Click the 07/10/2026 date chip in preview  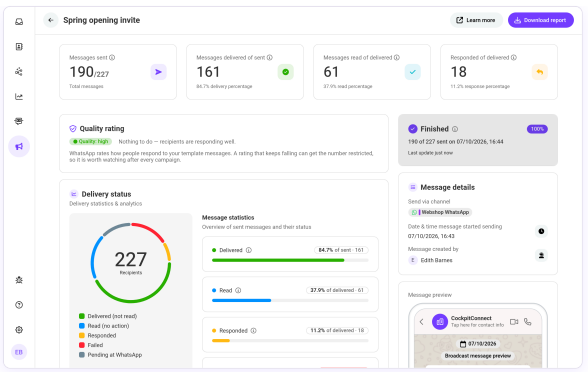coord(478,344)
